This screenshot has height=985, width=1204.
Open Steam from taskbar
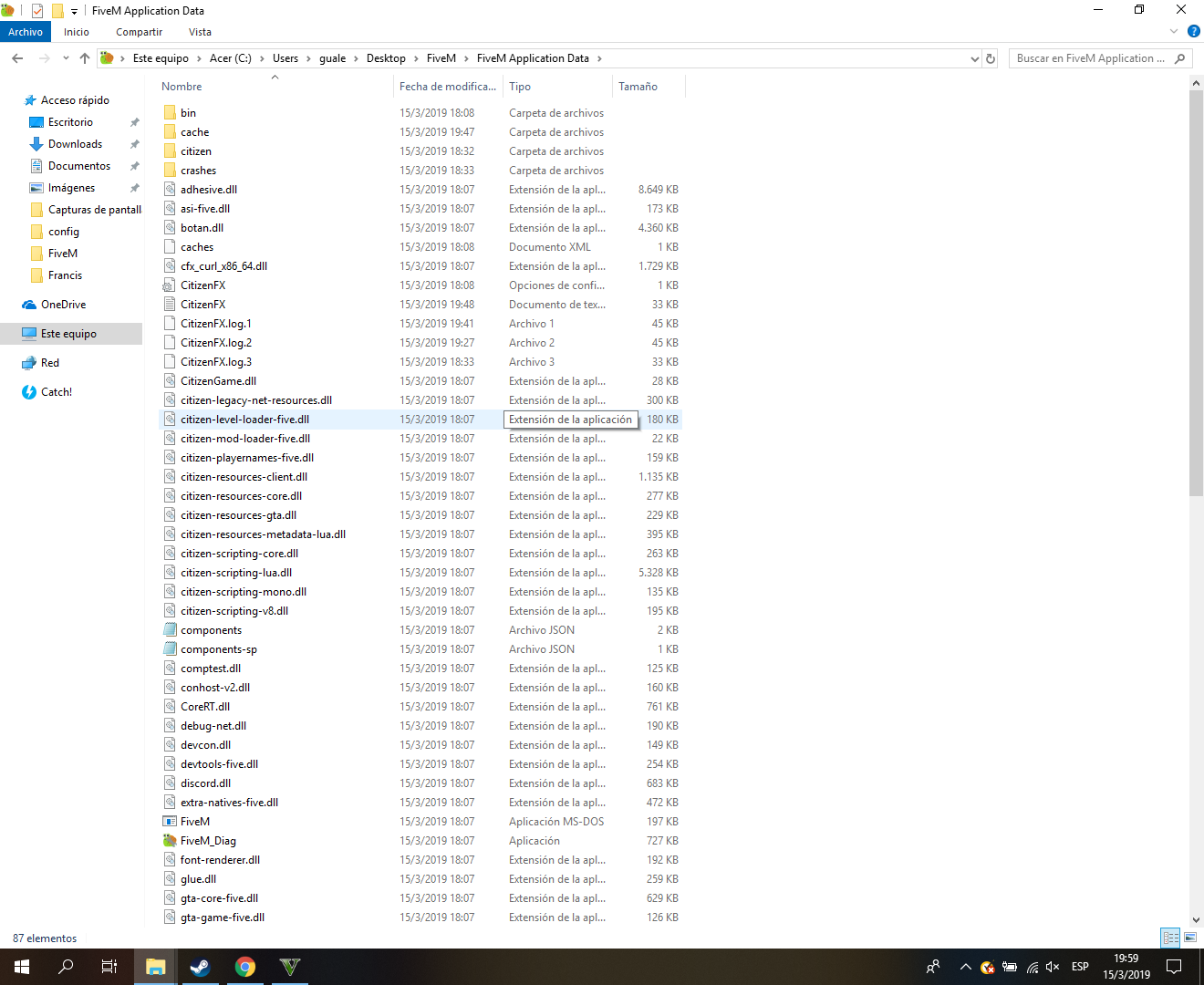(200, 967)
